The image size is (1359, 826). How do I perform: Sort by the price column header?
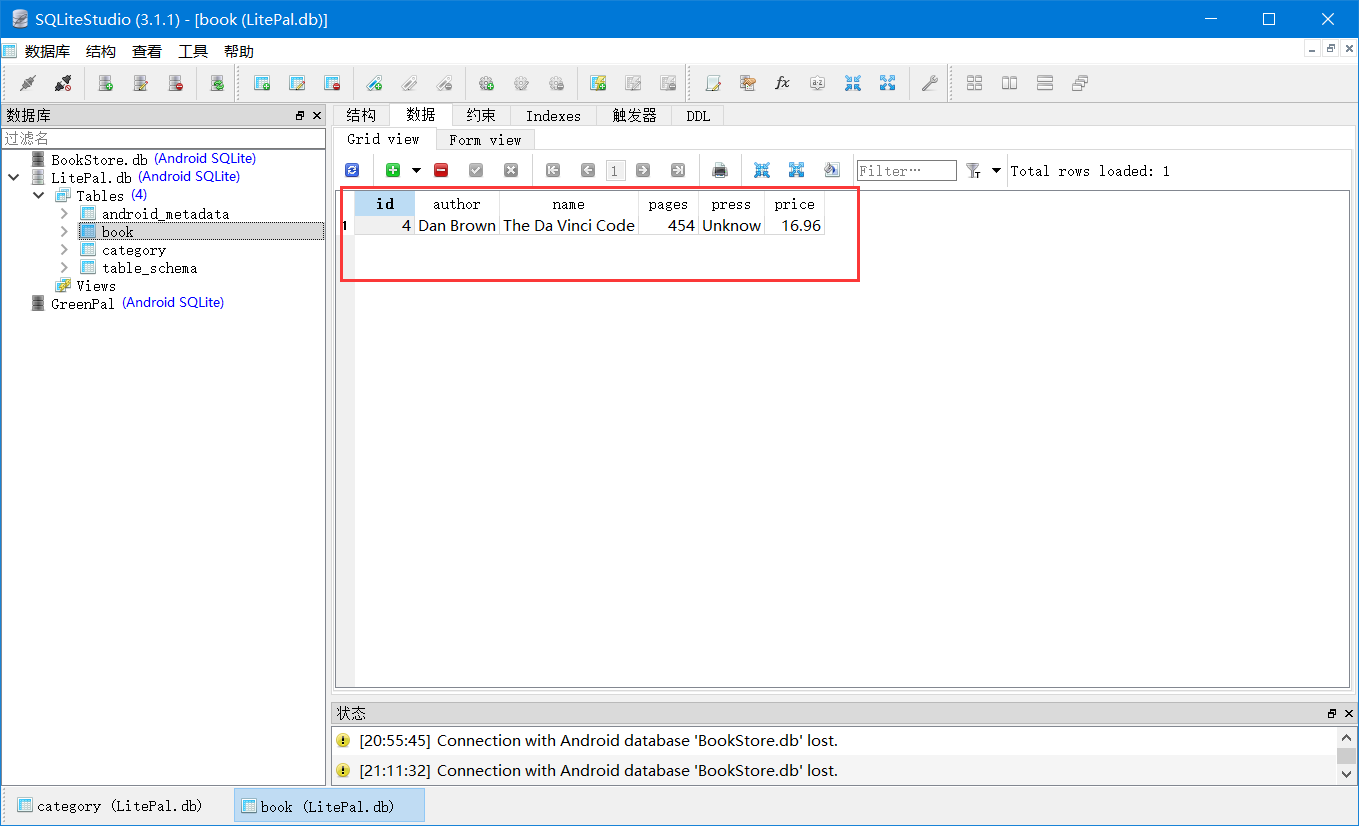(795, 204)
